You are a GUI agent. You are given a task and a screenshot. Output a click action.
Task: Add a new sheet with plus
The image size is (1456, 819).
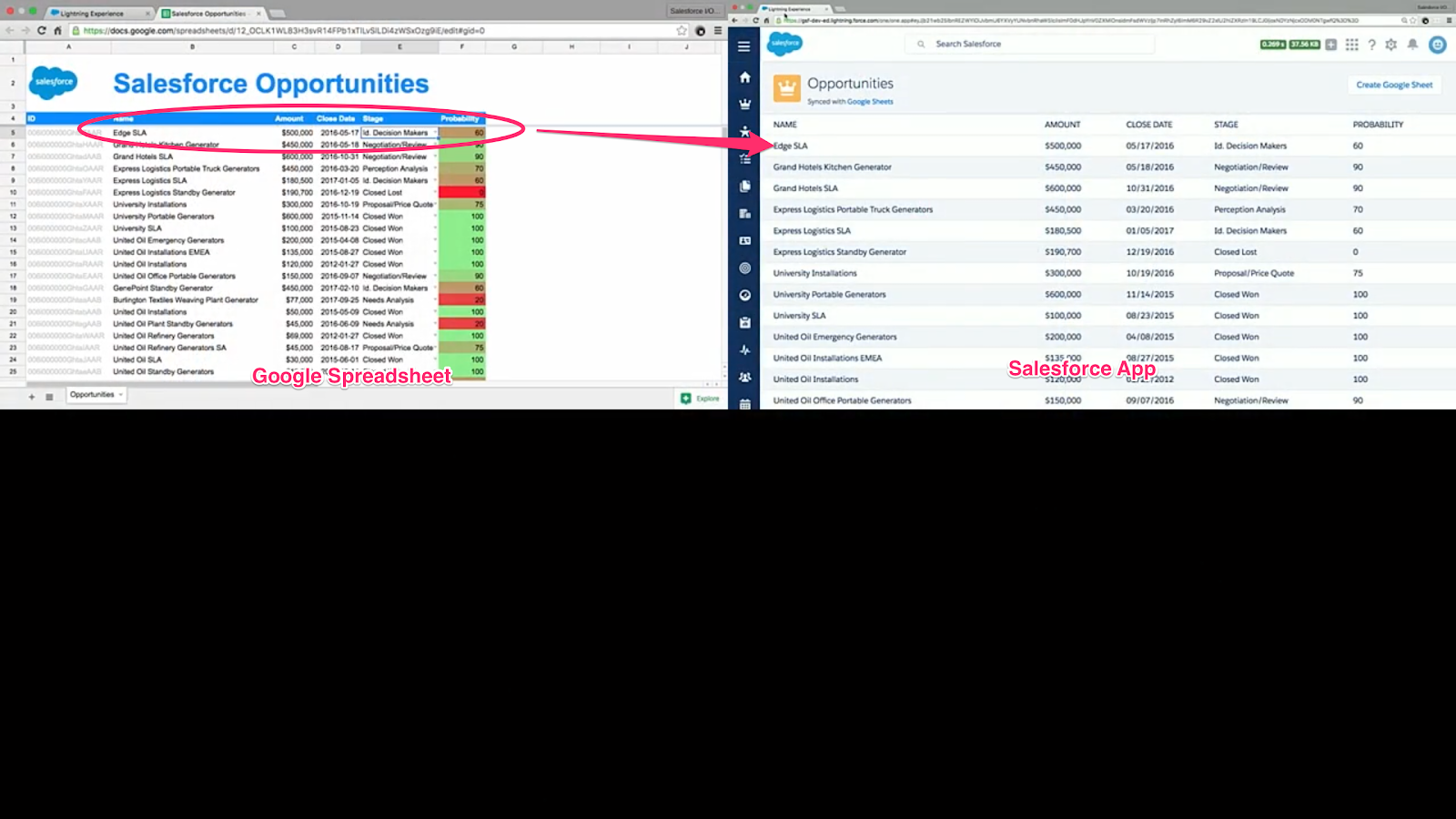coord(32,397)
